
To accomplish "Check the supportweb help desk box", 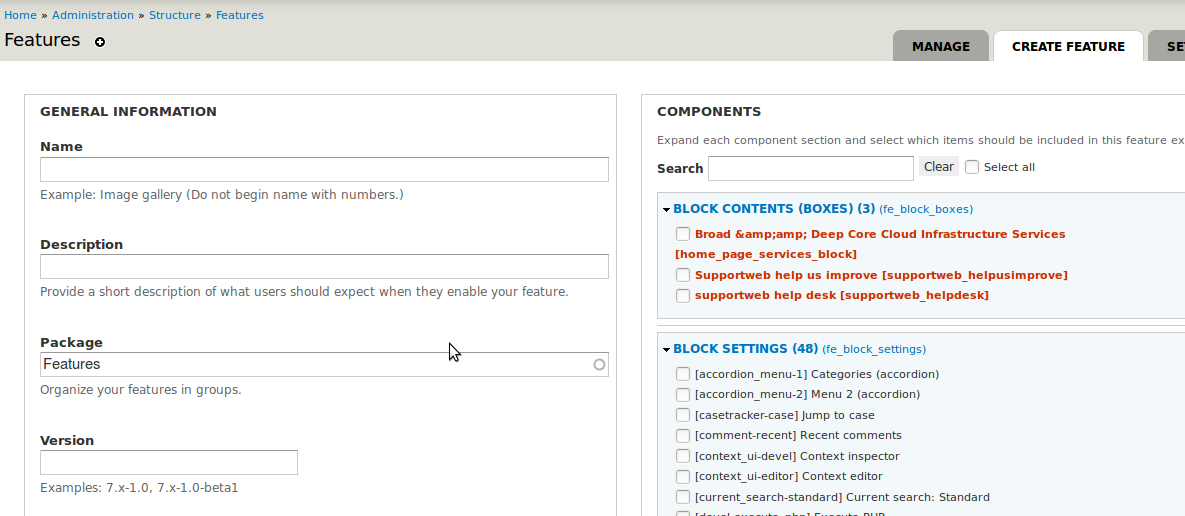I will click(x=683, y=296).
